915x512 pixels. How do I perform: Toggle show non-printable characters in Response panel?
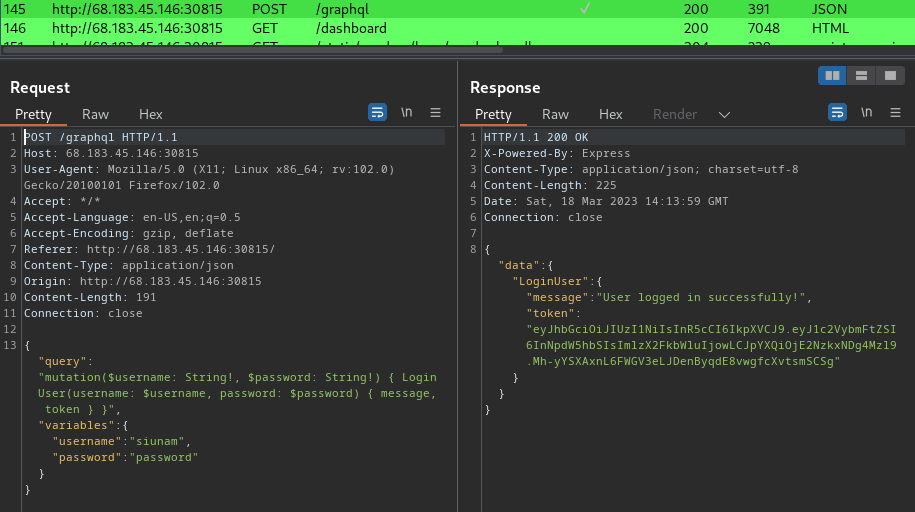[867, 112]
